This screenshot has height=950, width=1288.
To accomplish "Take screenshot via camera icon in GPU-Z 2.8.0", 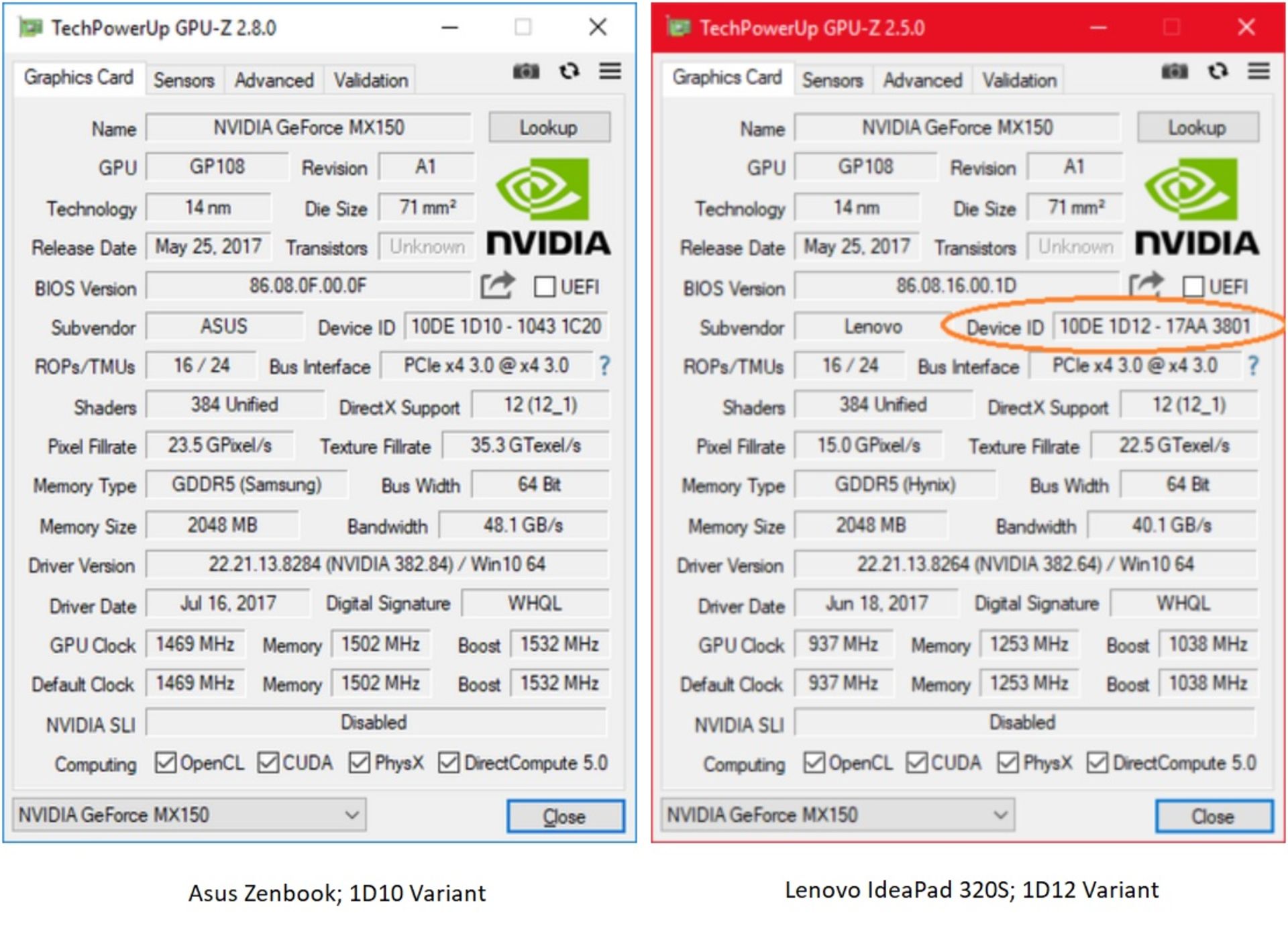I will pos(526,71).
